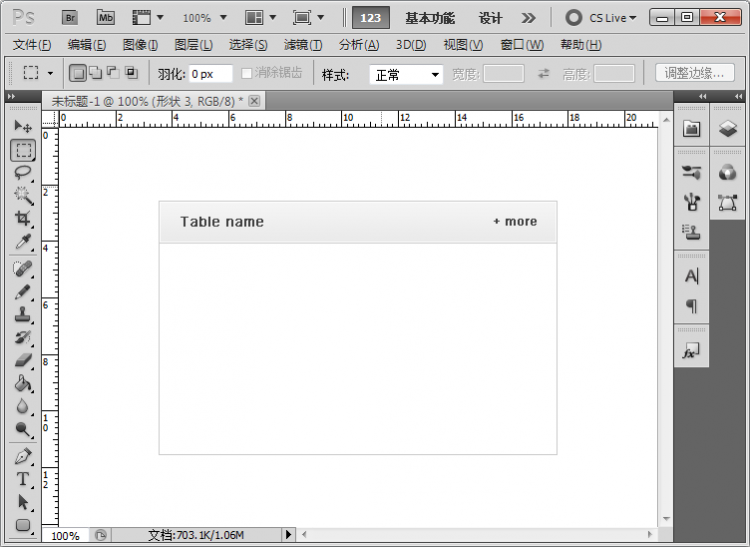Select the Clone Stamp tool
The image size is (750, 547).
[22, 315]
